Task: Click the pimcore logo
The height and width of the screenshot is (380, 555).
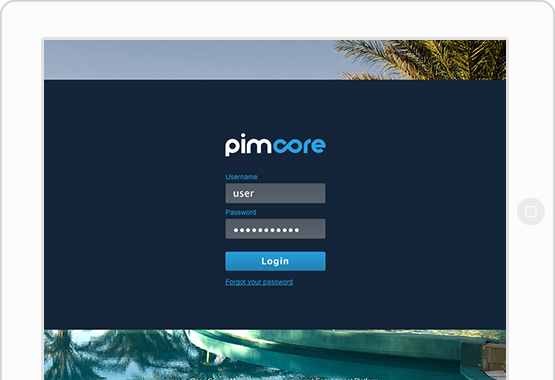Action: 275,145
